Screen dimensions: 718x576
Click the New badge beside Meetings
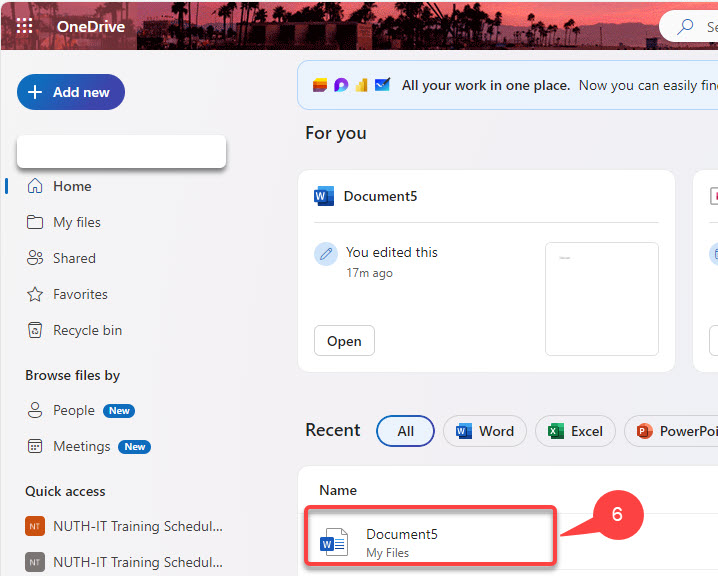135,447
